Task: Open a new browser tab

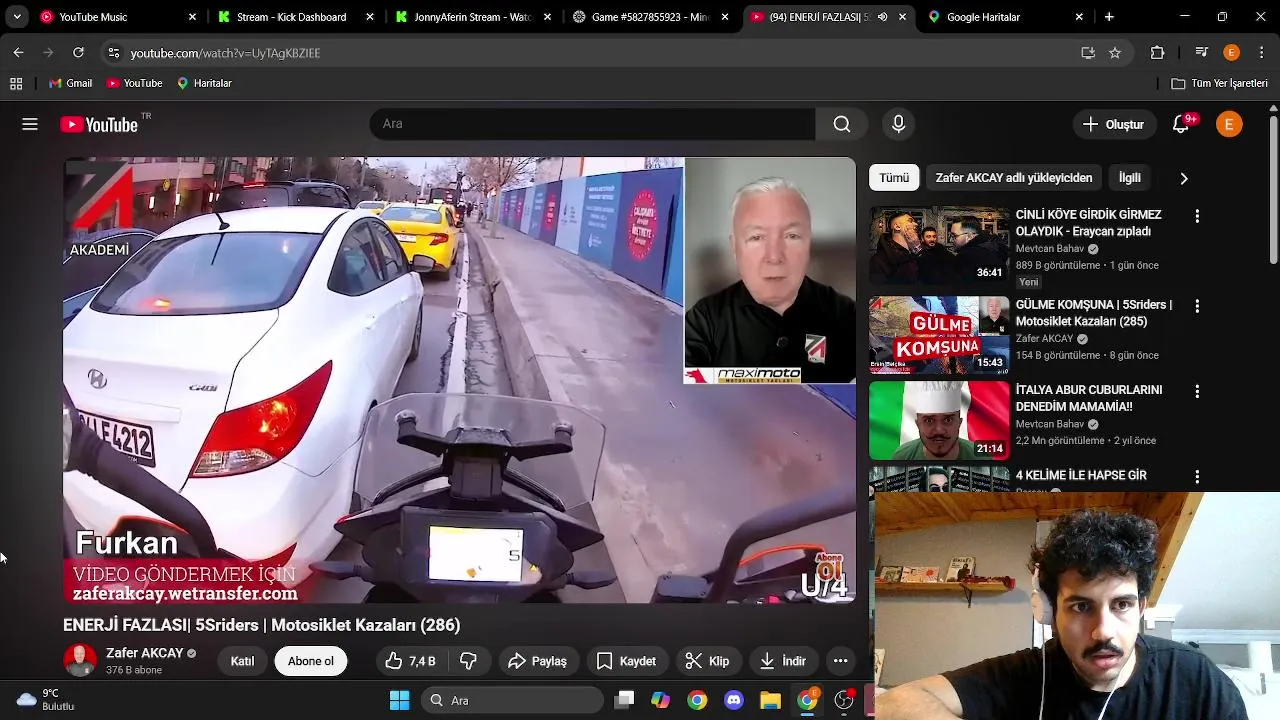Action: pos(1109,17)
